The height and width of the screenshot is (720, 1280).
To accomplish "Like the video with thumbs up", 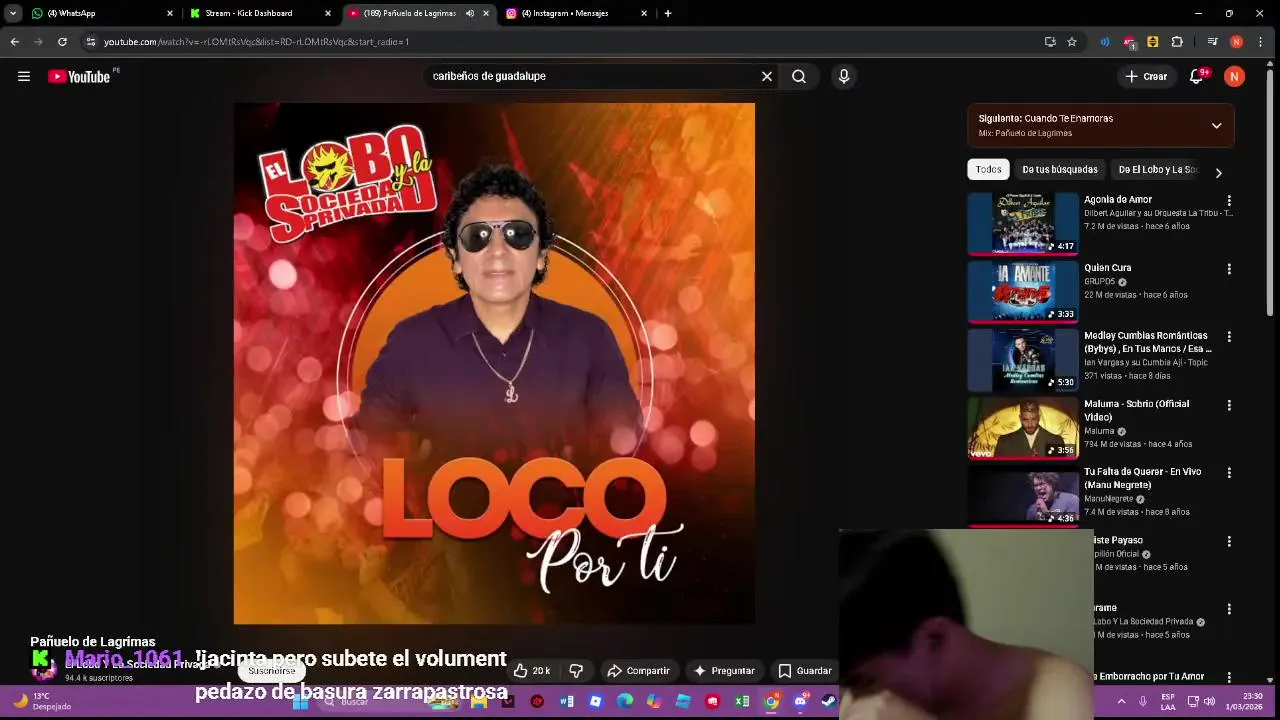I will click(x=532, y=671).
